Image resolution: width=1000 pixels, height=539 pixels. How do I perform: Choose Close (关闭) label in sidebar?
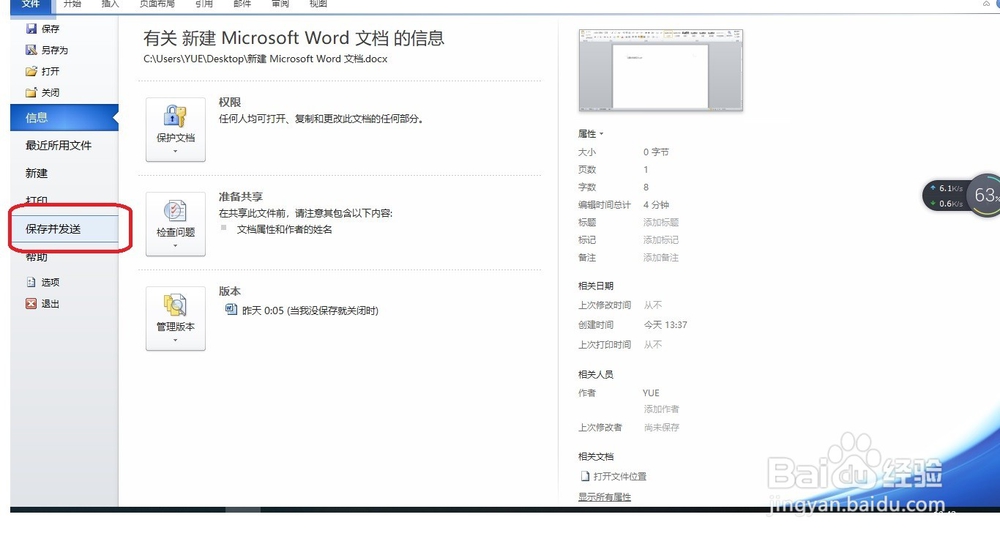(x=50, y=92)
